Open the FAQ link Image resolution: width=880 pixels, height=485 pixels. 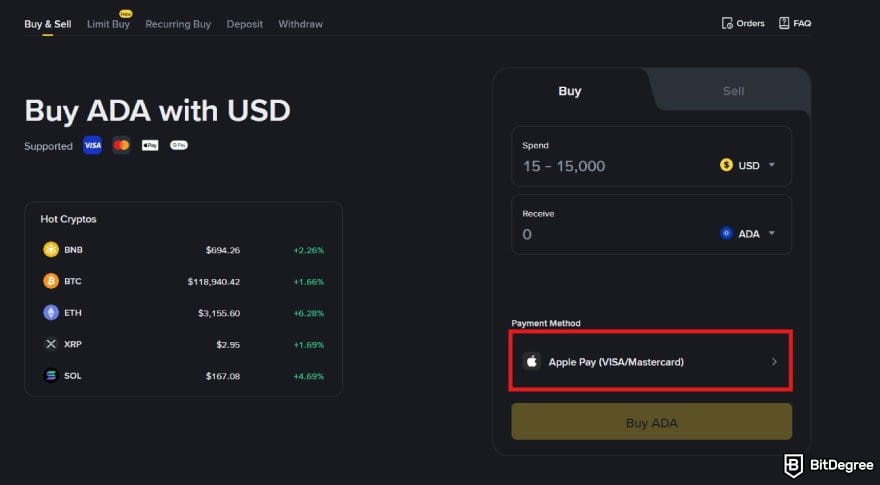point(795,23)
